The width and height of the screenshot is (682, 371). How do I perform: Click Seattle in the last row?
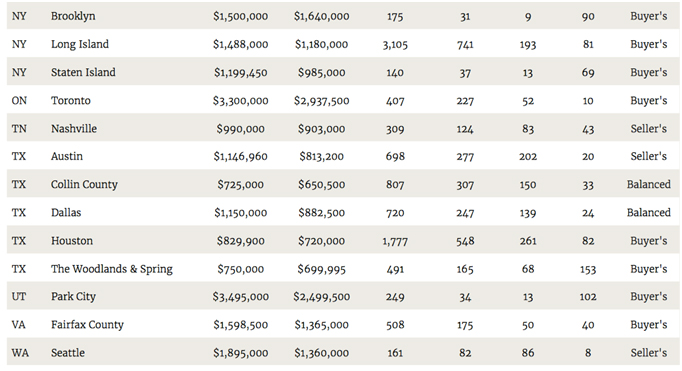(x=67, y=353)
